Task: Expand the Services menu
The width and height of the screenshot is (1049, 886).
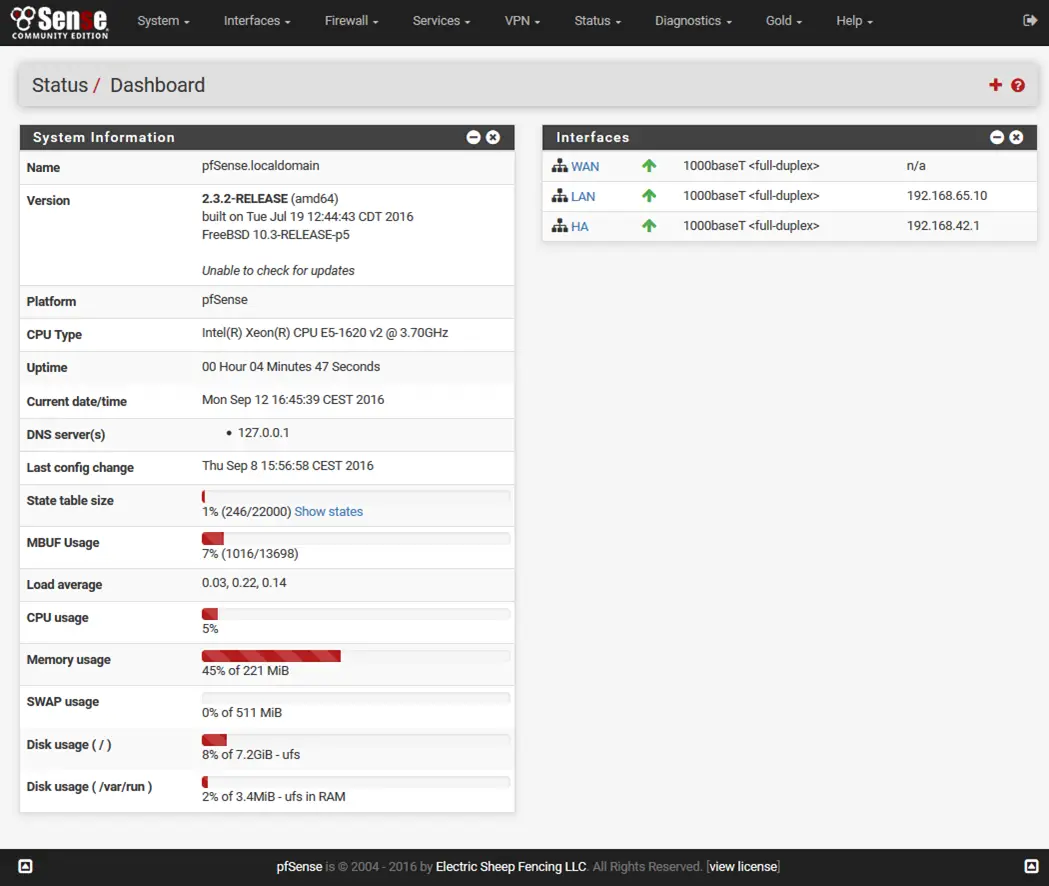Action: (x=441, y=21)
